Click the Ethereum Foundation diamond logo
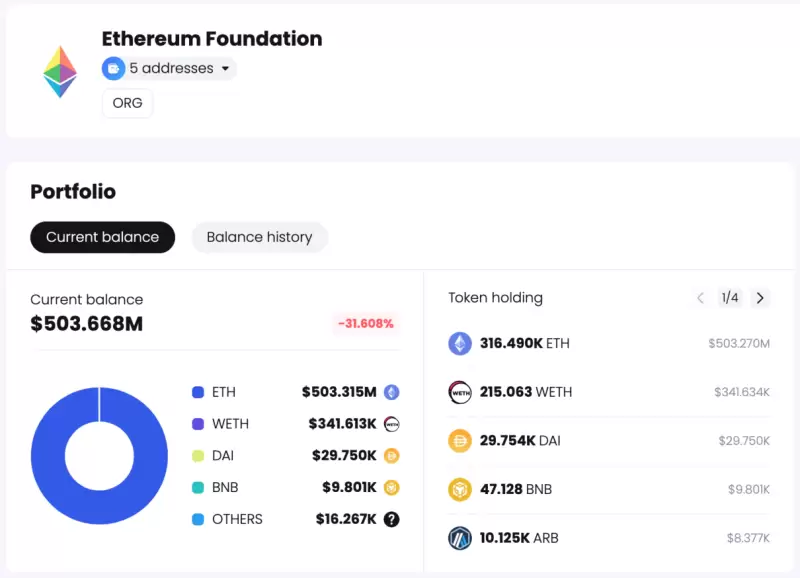This screenshot has height=578, width=800. (60, 72)
